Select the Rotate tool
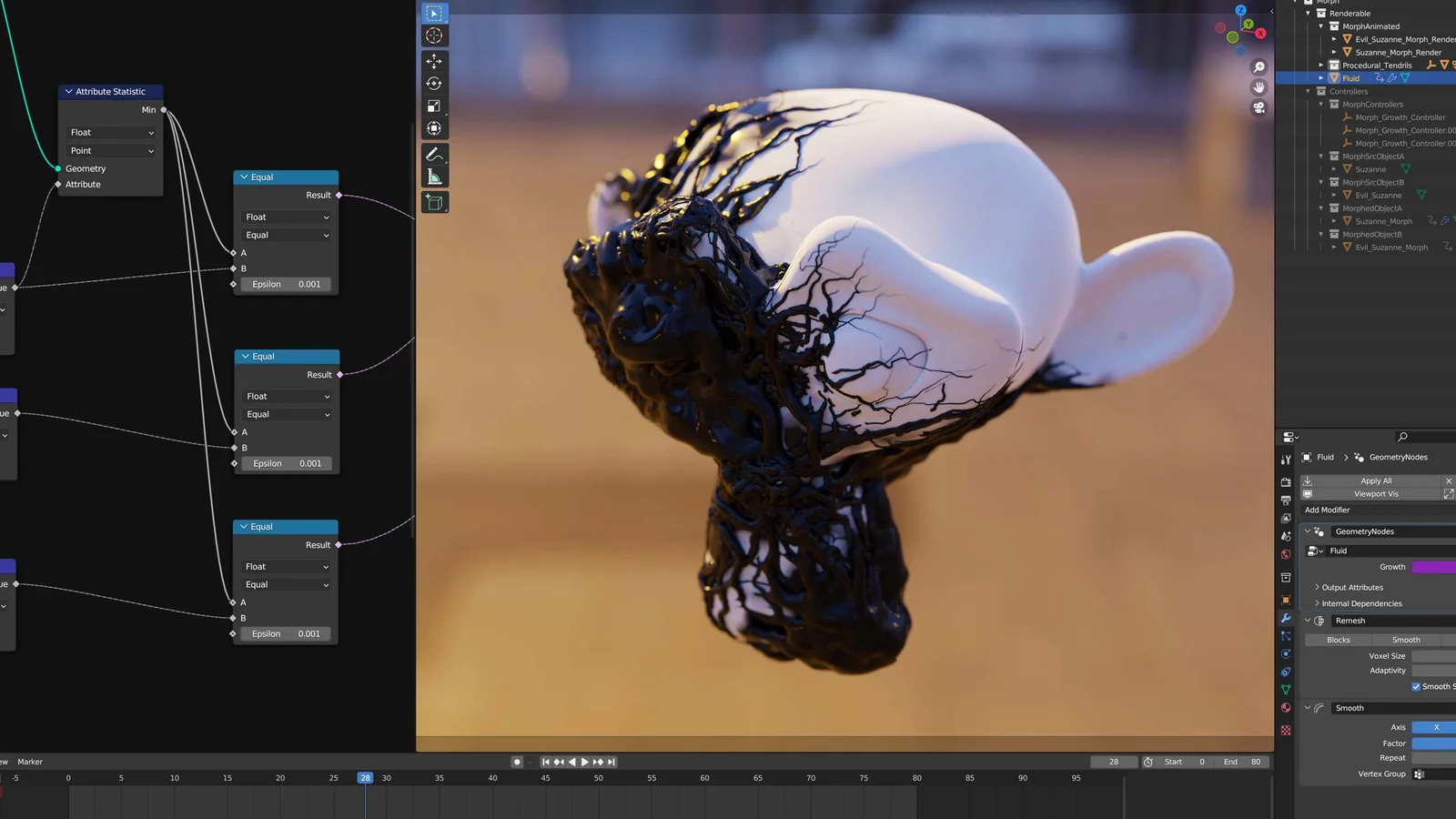Screen dimensions: 1456x819 point(434,84)
